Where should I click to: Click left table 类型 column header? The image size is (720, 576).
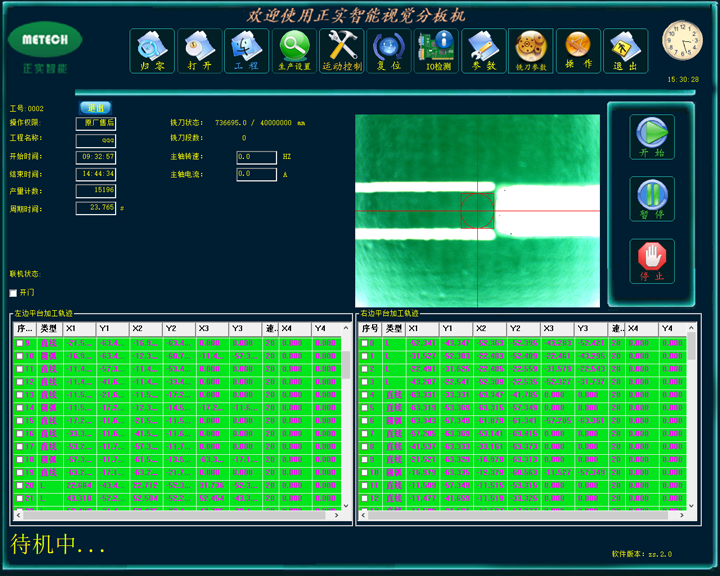coord(50,328)
